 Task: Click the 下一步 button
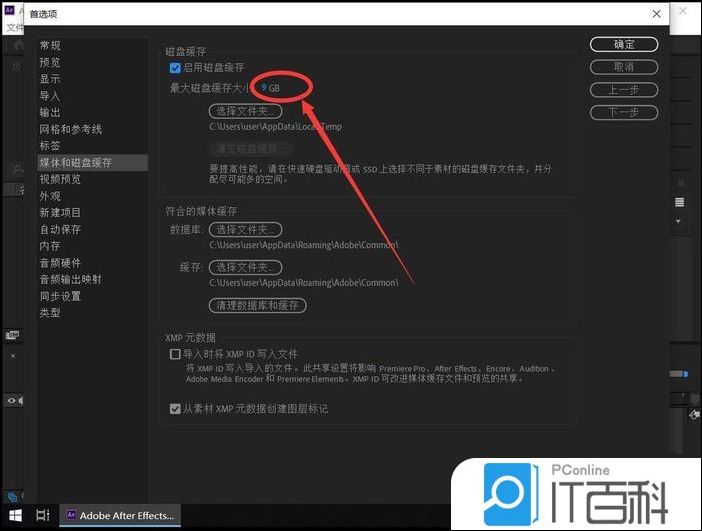point(624,112)
